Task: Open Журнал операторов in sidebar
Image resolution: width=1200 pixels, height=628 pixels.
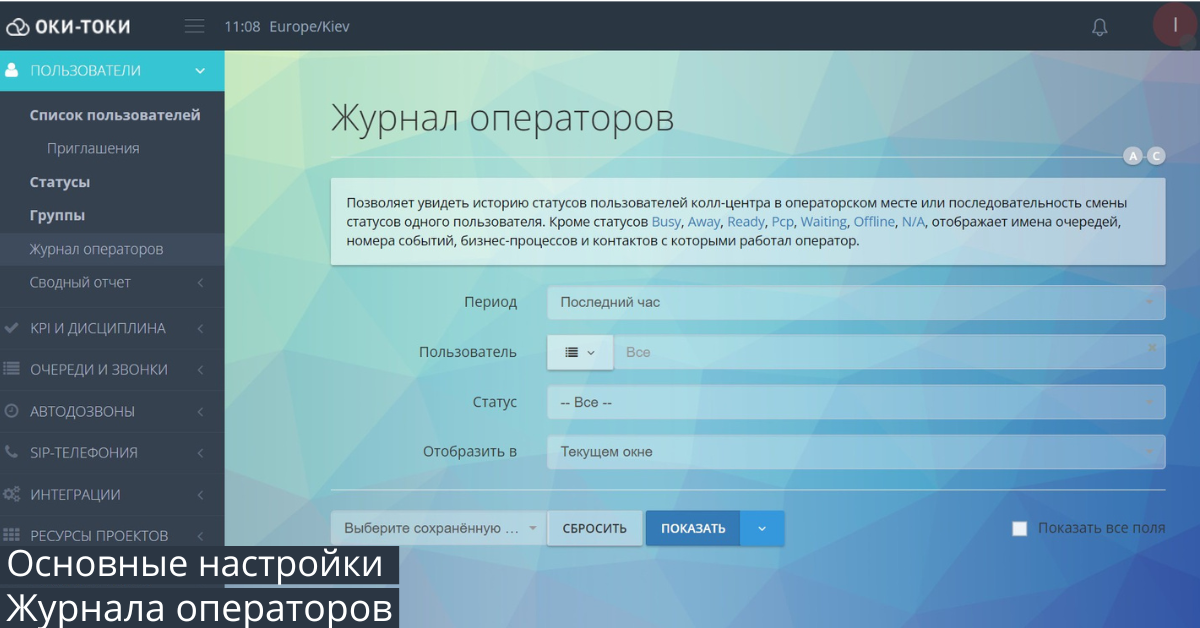Action: click(x=96, y=249)
